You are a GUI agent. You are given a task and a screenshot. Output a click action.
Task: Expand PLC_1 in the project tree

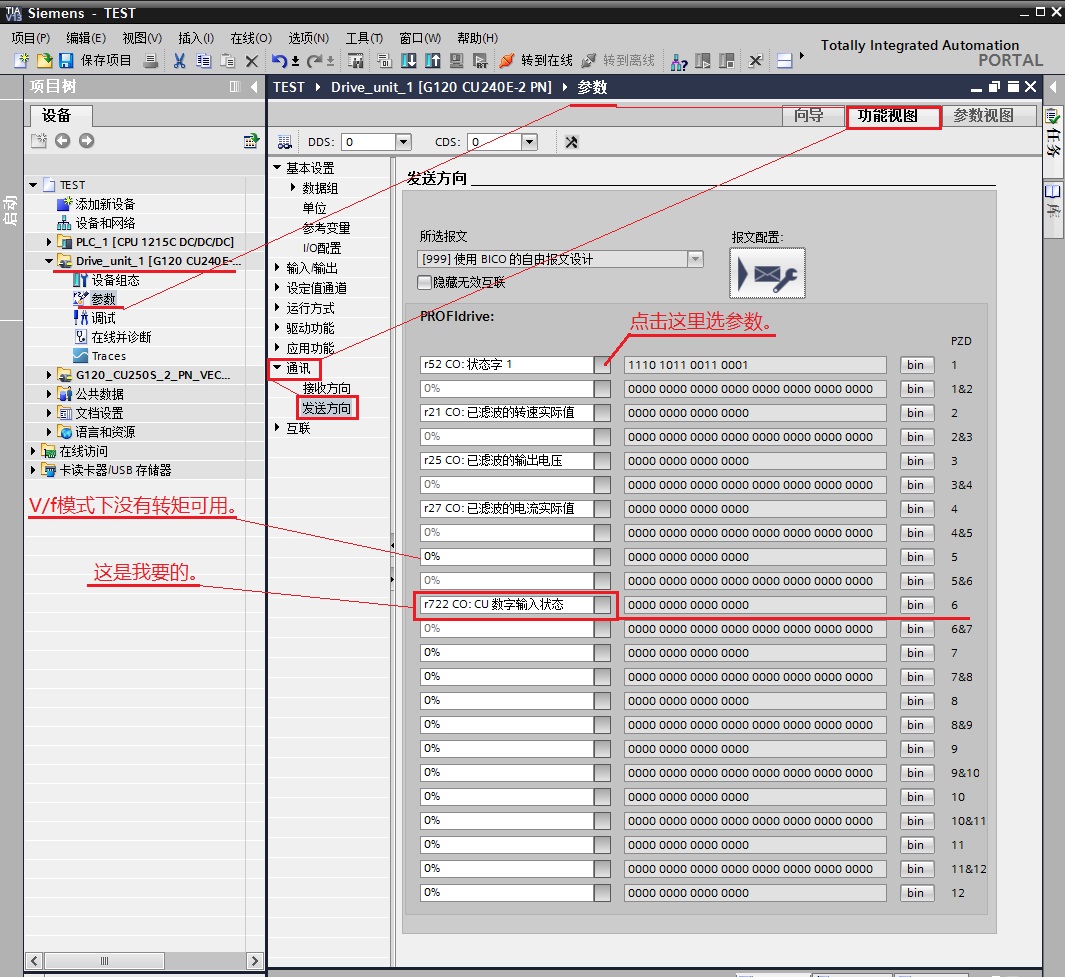[49, 242]
